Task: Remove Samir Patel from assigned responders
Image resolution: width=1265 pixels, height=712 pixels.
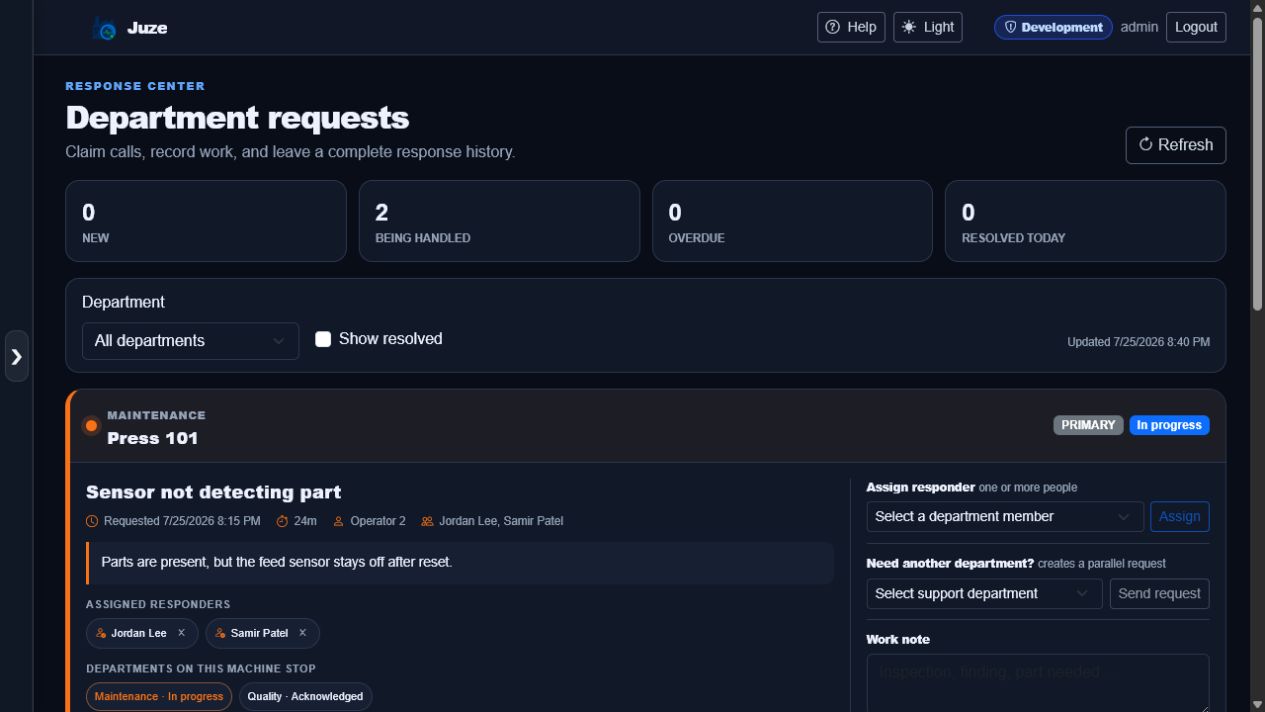Action: coord(302,633)
